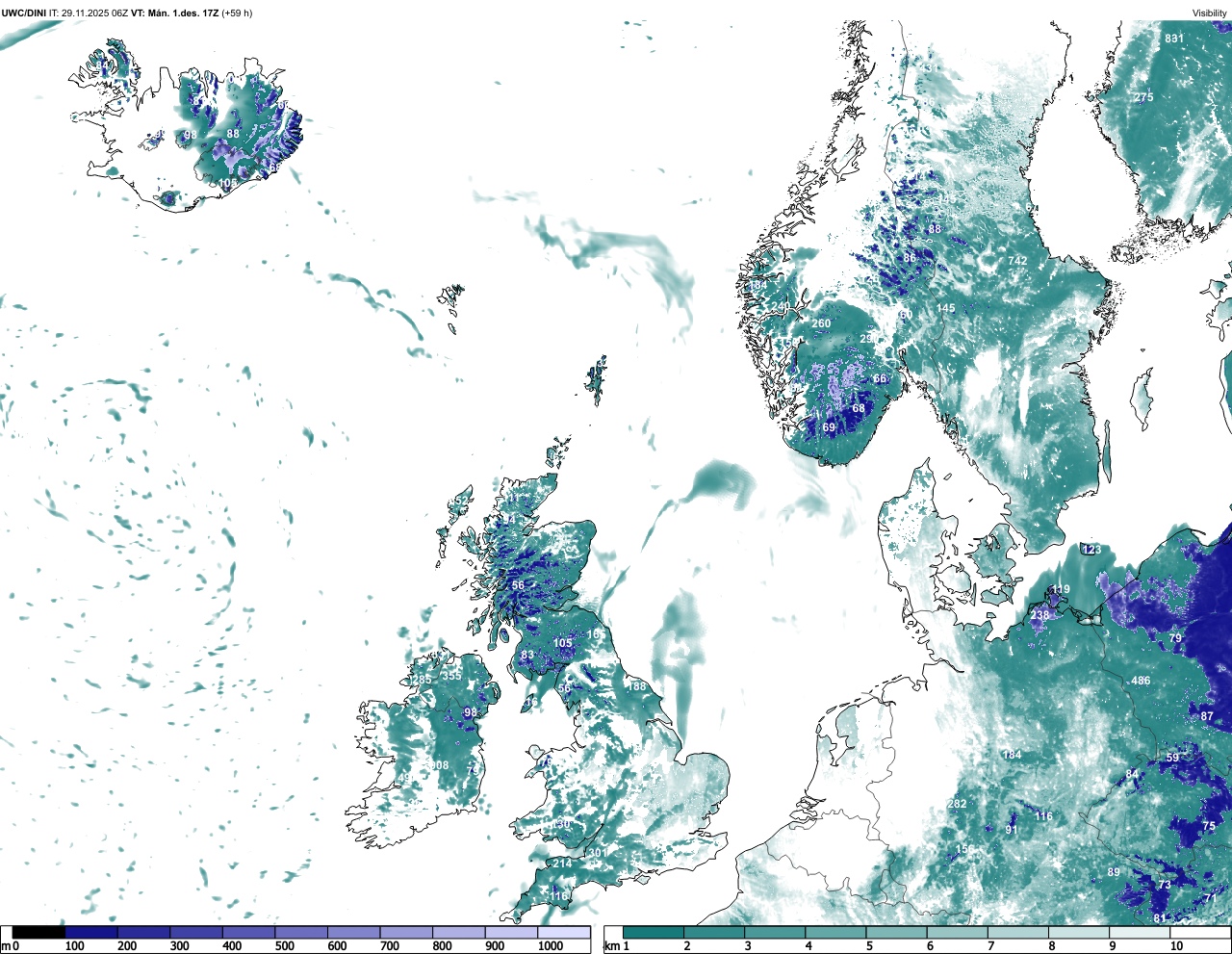1232x954 pixels.
Task: Select the 2–3 km legend swatch
Action: (714, 932)
